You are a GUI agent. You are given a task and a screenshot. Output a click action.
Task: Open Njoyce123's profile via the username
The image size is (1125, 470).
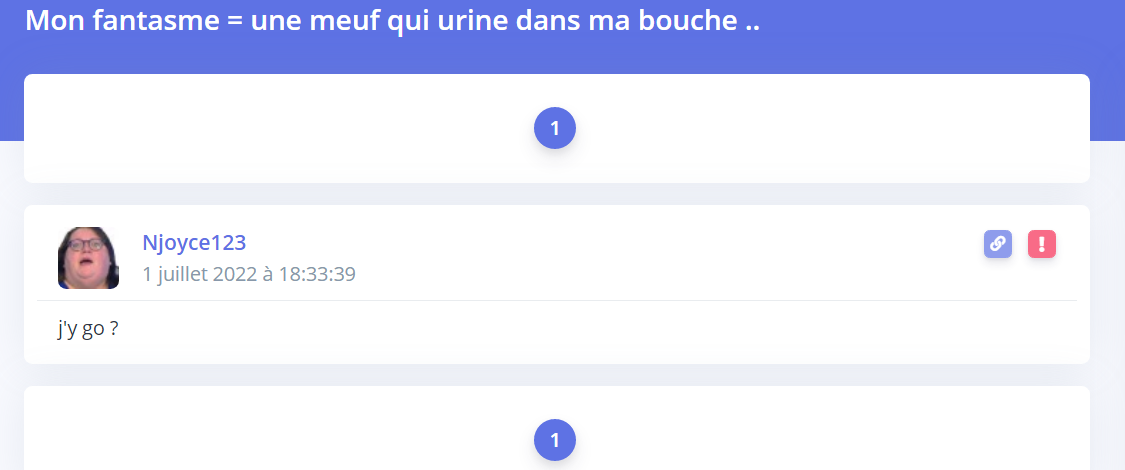point(194,242)
